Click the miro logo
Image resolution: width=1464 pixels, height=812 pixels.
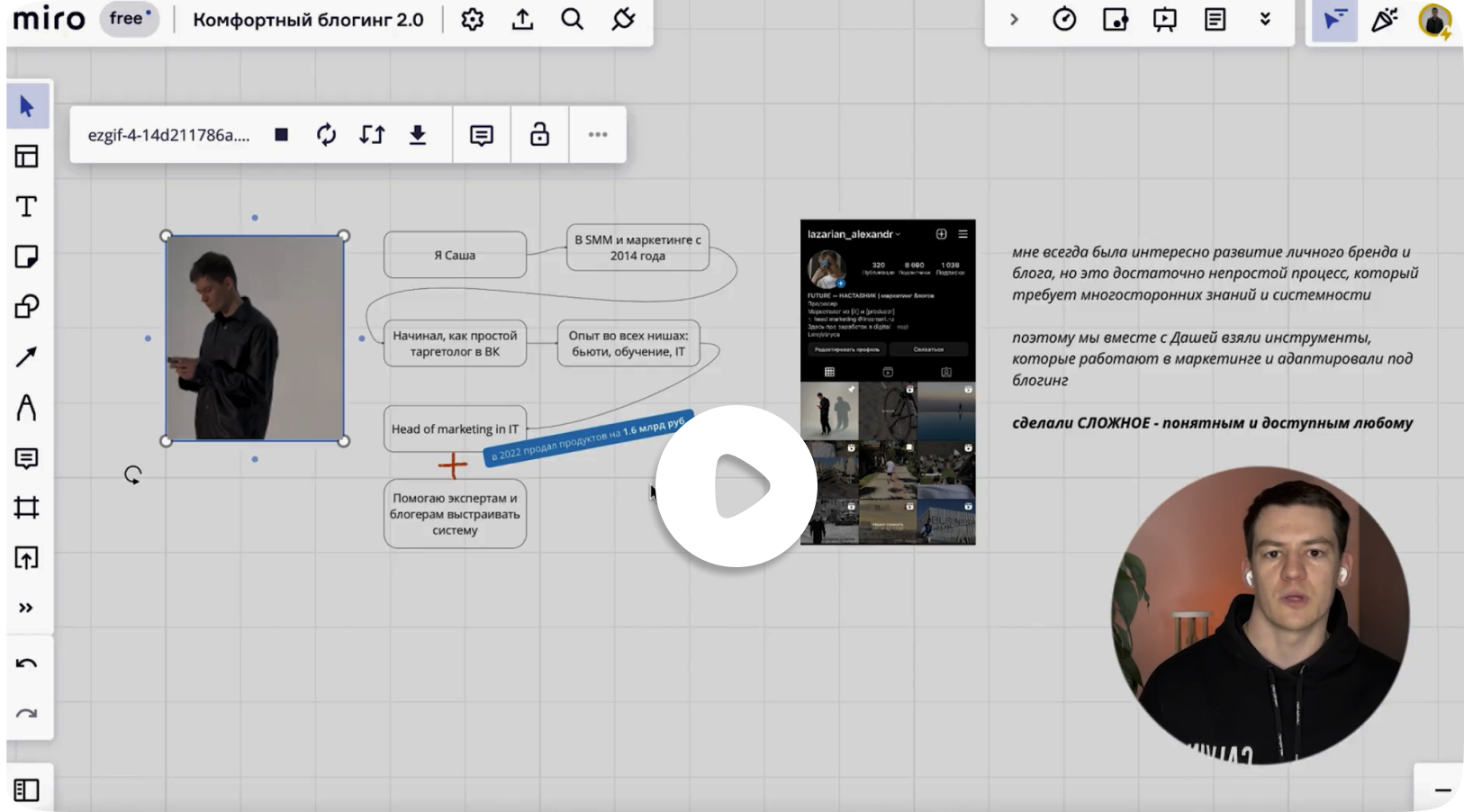[x=50, y=18]
